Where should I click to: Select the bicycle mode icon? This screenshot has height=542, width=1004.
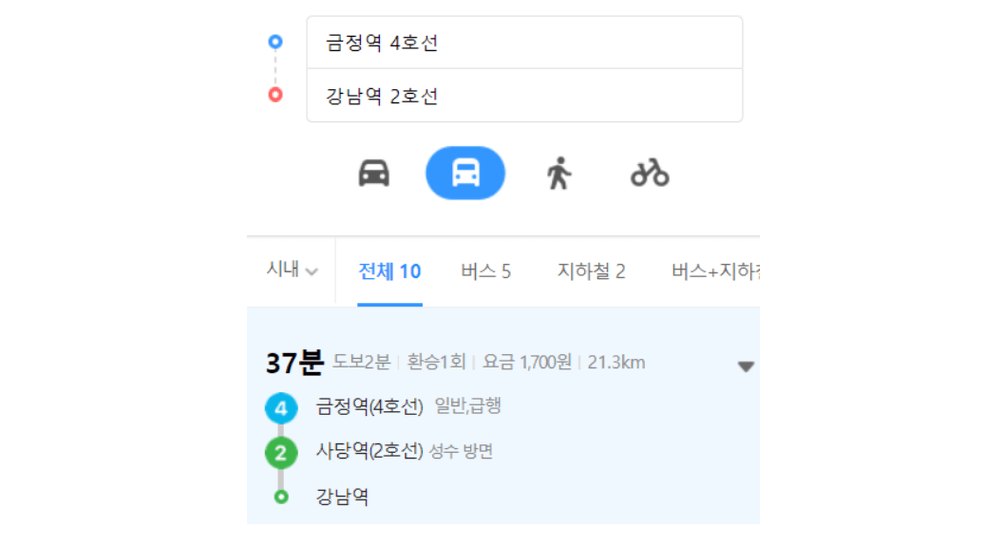coord(650,173)
